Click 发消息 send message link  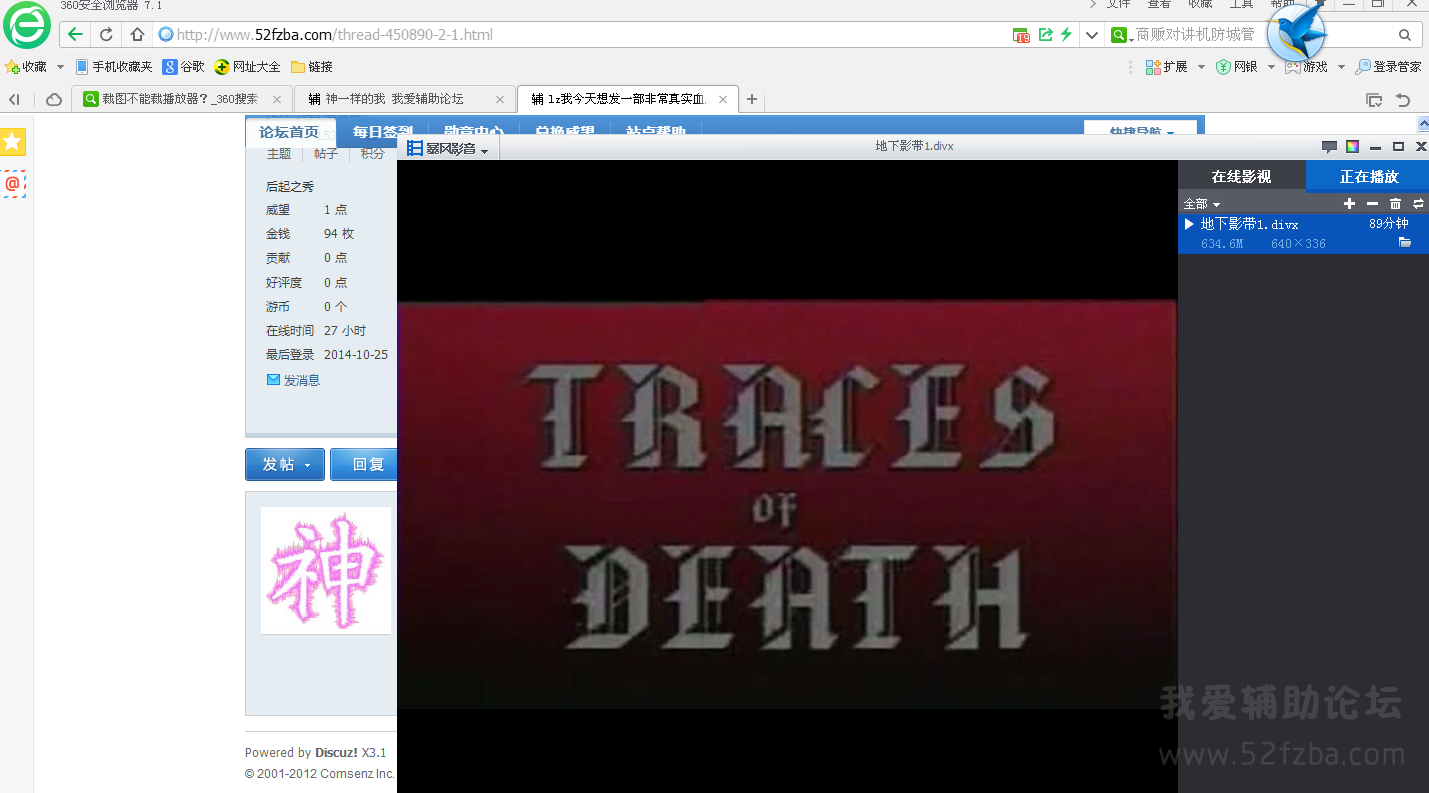click(293, 380)
